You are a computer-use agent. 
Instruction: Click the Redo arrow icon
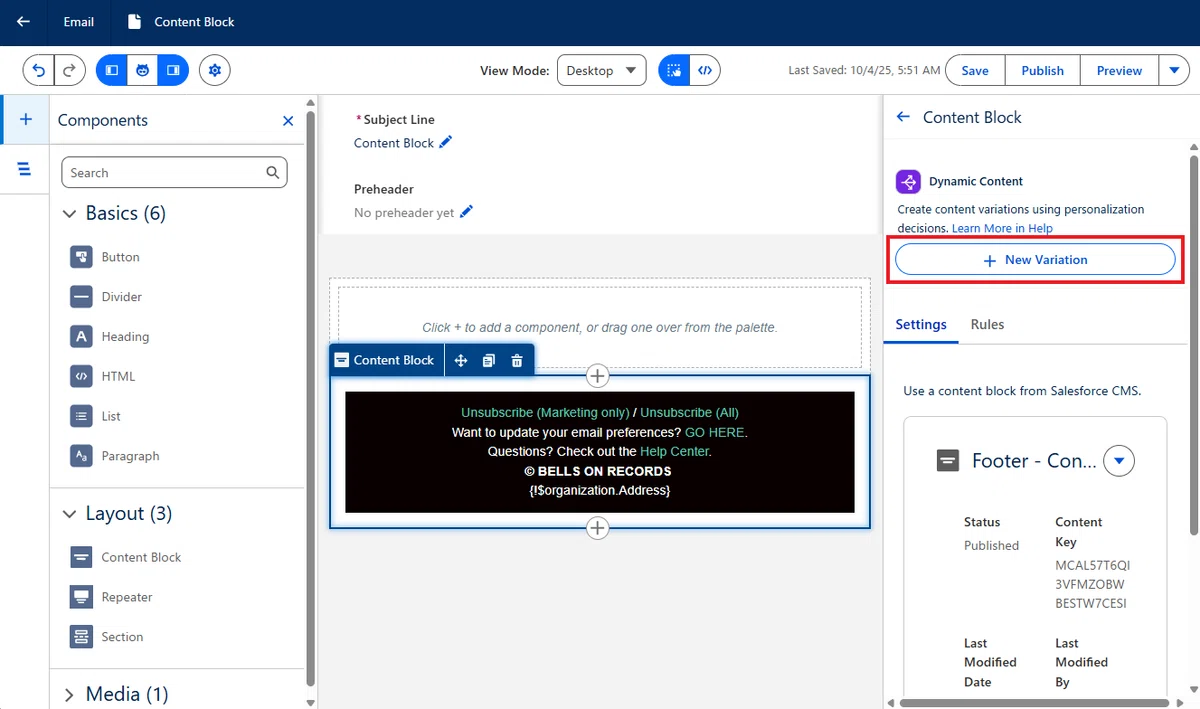[69, 70]
